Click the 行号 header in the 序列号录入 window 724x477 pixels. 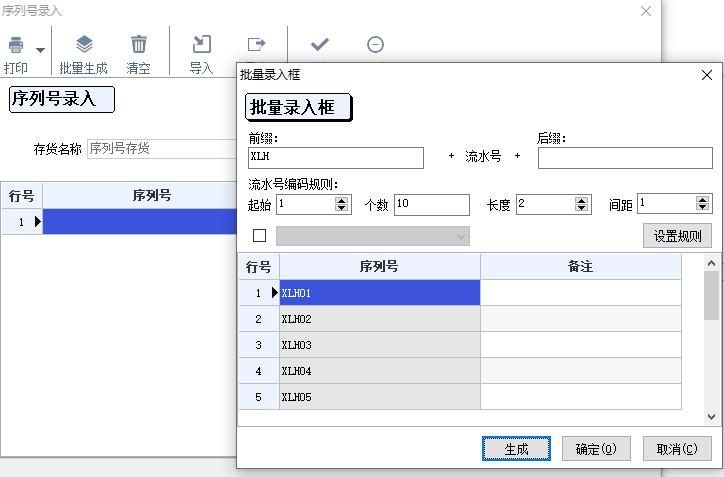point(21,195)
